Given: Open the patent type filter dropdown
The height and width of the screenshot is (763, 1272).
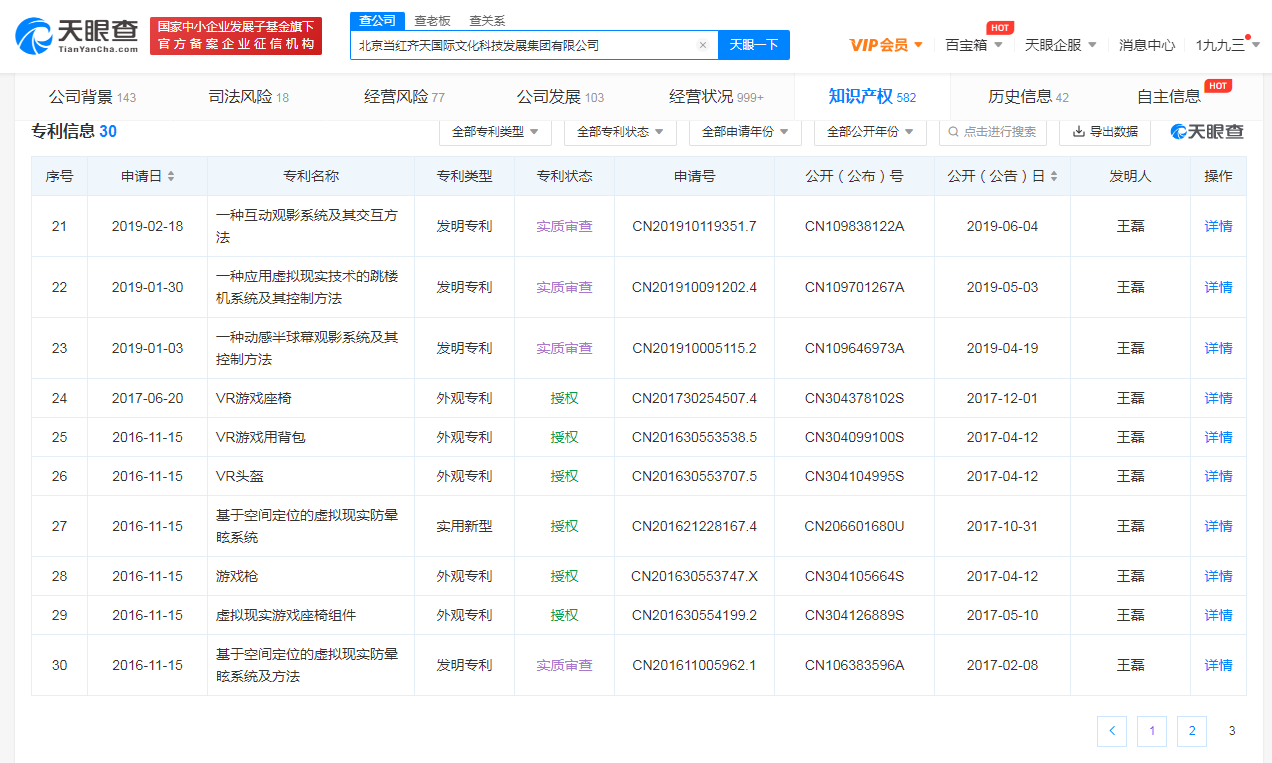Looking at the screenshot, I should coord(495,131).
